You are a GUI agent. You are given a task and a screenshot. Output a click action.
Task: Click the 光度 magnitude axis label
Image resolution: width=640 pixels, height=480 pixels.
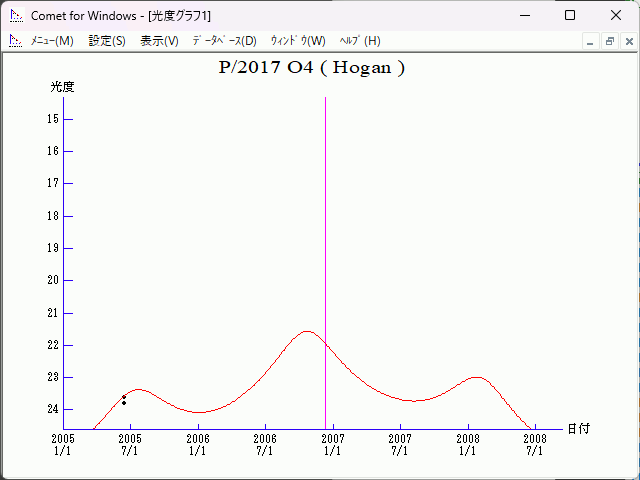point(62,87)
